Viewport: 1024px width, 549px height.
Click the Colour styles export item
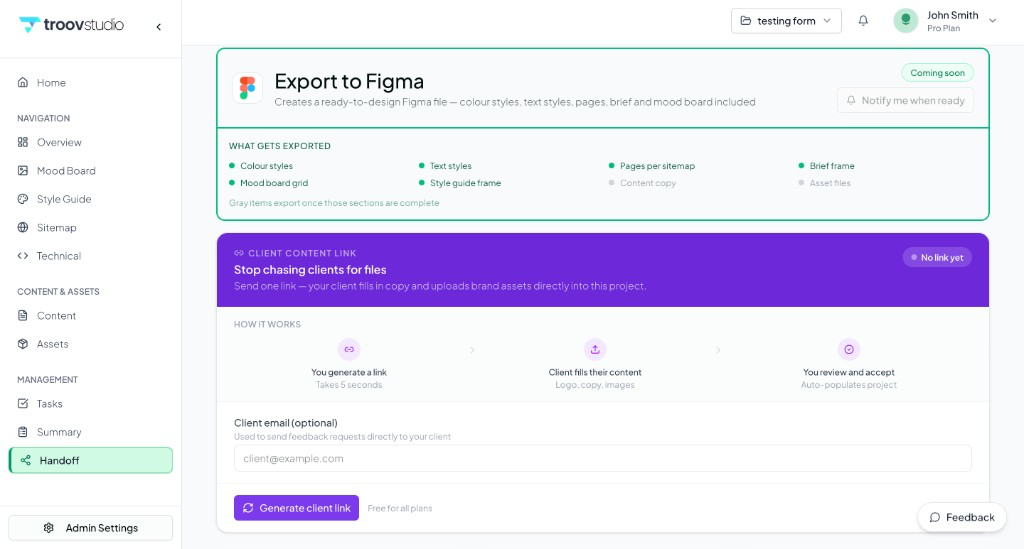(261, 166)
